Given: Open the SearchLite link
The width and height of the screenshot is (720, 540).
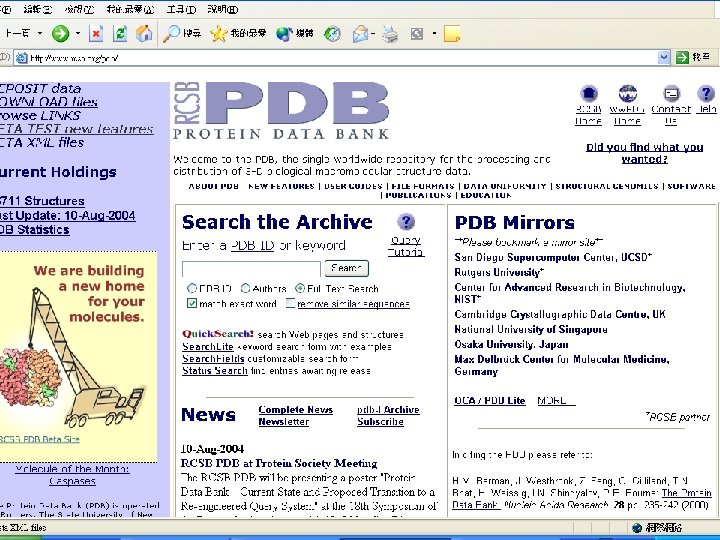Looking at the screenshot, I should pyautogui.click(x=208, y=347).
